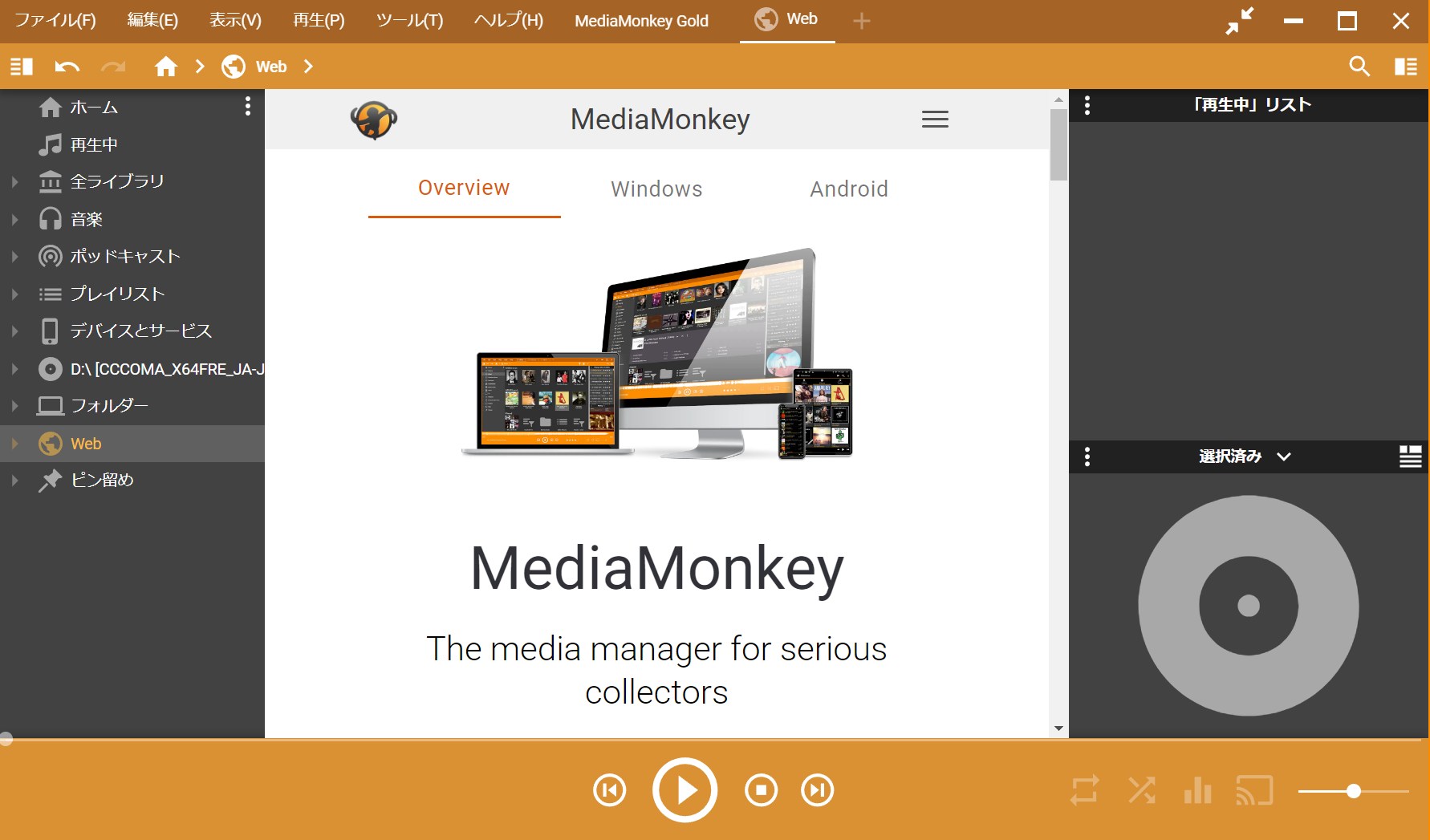Click the seek bar handle
1430x840 pixels.
(6, 739)
